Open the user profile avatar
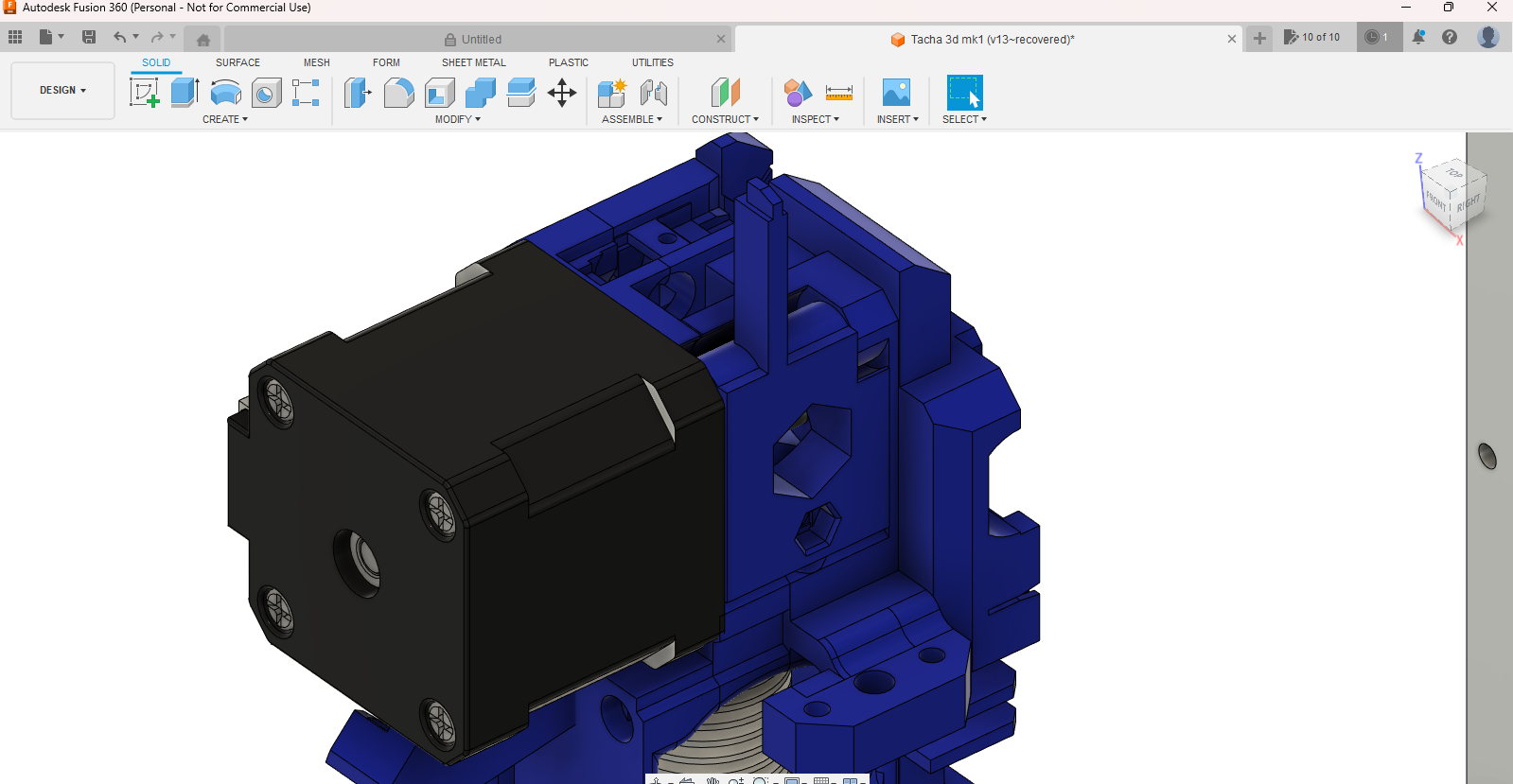This screenshot has height=784, width=1513. click(x=1488, y=37)
